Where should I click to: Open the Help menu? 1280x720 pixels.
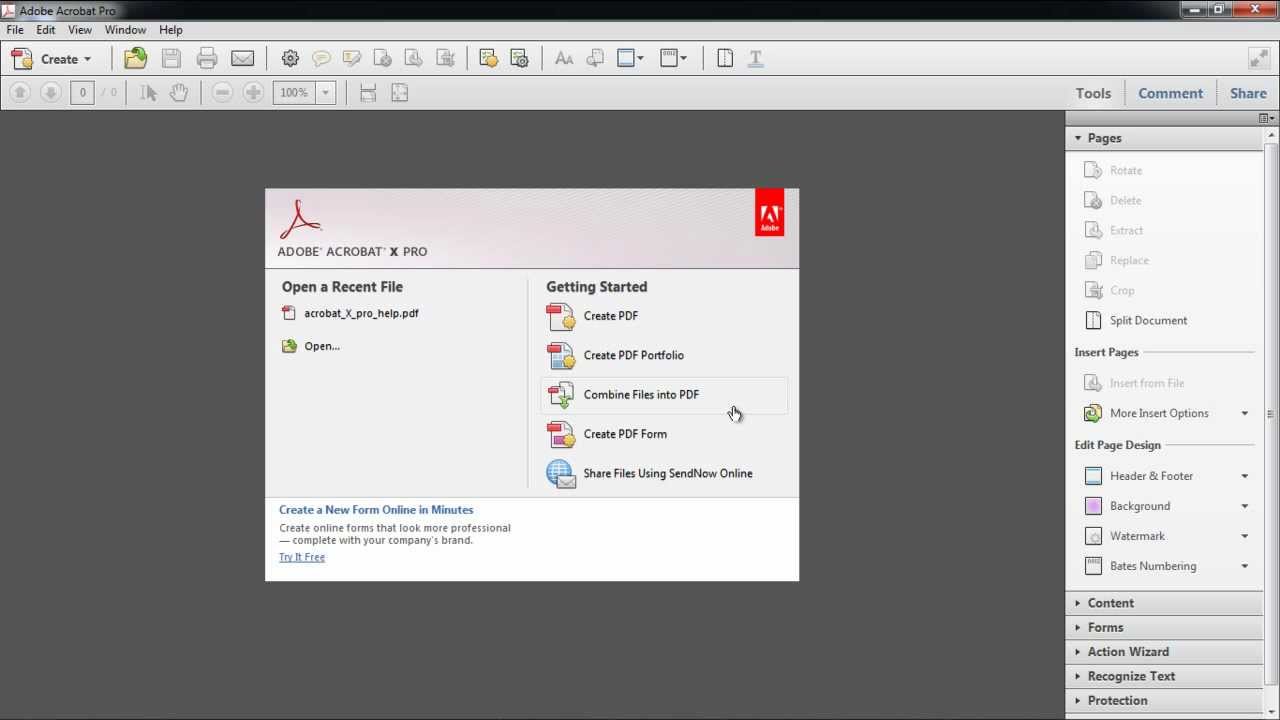tap(171, 30)
